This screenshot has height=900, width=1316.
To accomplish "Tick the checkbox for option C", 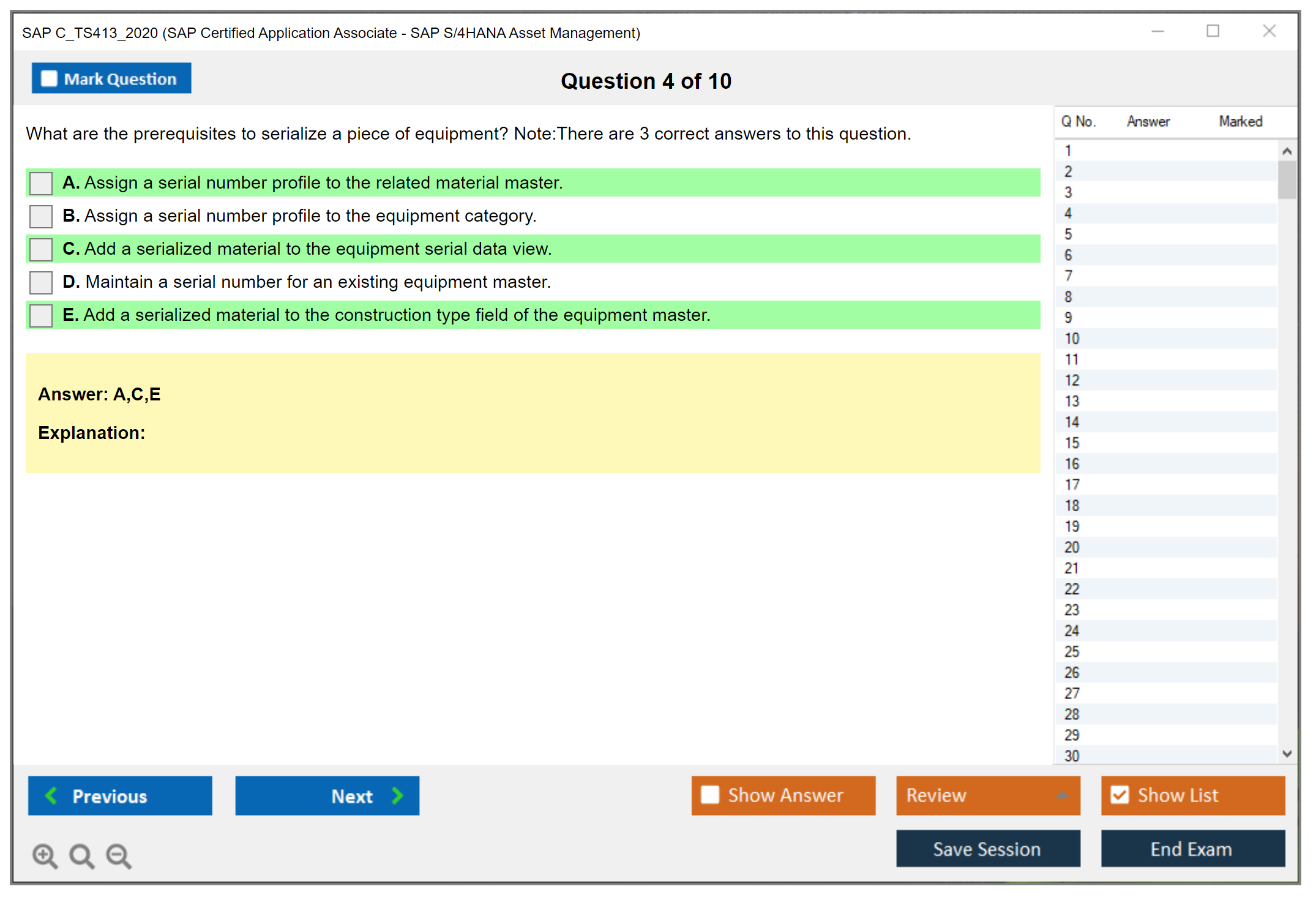I will [x=41, y=249].
